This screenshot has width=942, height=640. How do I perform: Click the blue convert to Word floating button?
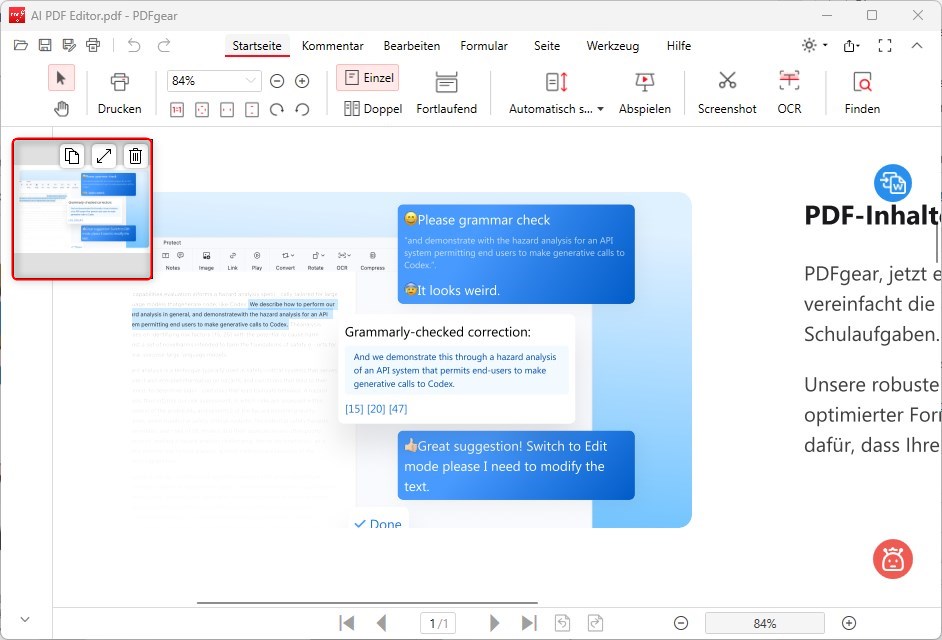[892, 183]
